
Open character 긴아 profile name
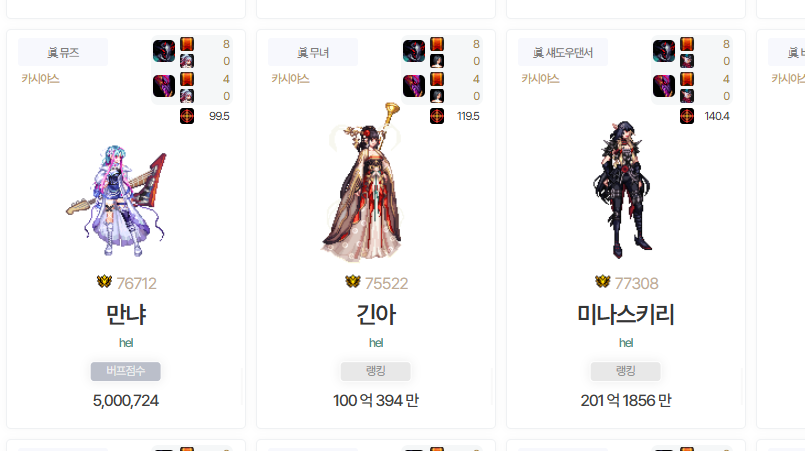[x=376, y=314]
